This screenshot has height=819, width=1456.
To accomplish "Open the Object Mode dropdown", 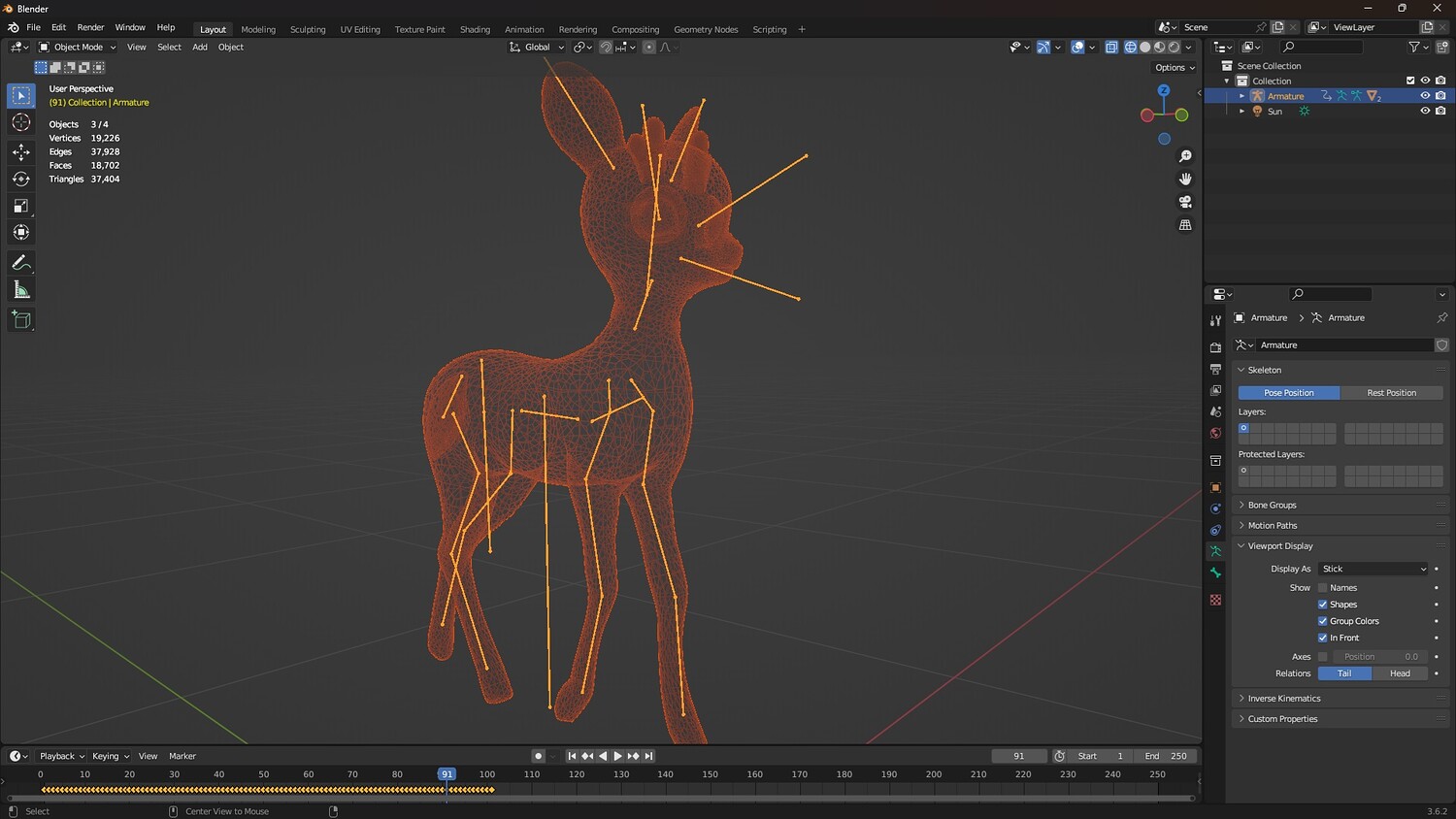I will (x=78, y=47).
